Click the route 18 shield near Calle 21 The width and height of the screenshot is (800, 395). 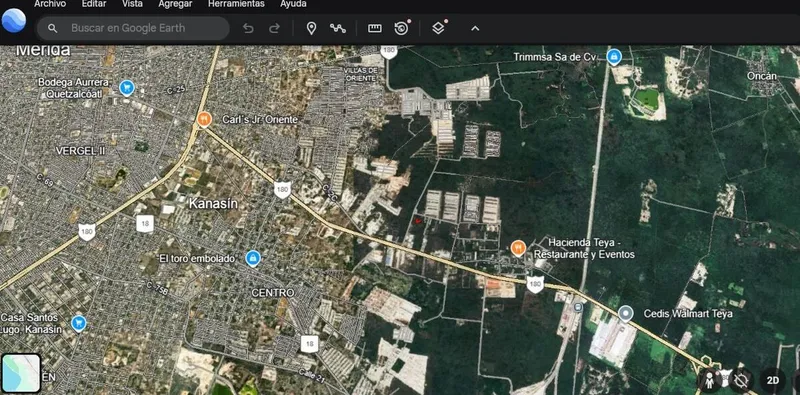(309, 343)
